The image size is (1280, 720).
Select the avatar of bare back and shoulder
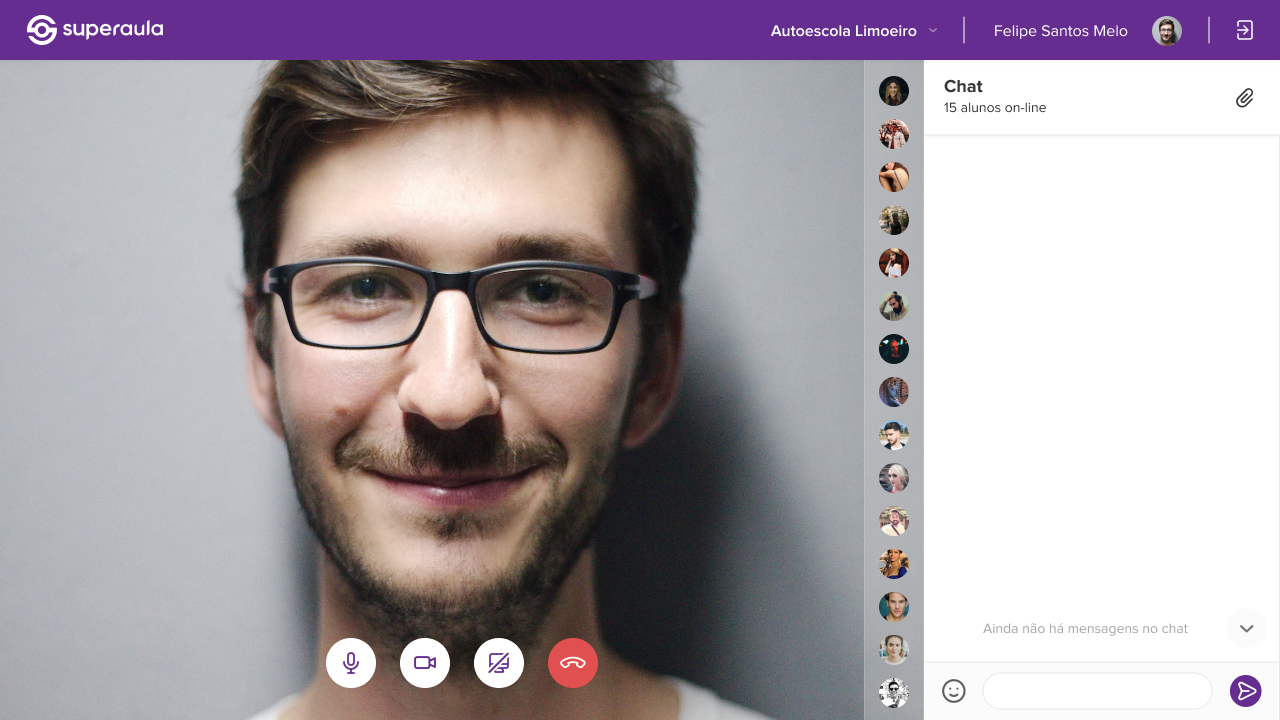point(894,177)
